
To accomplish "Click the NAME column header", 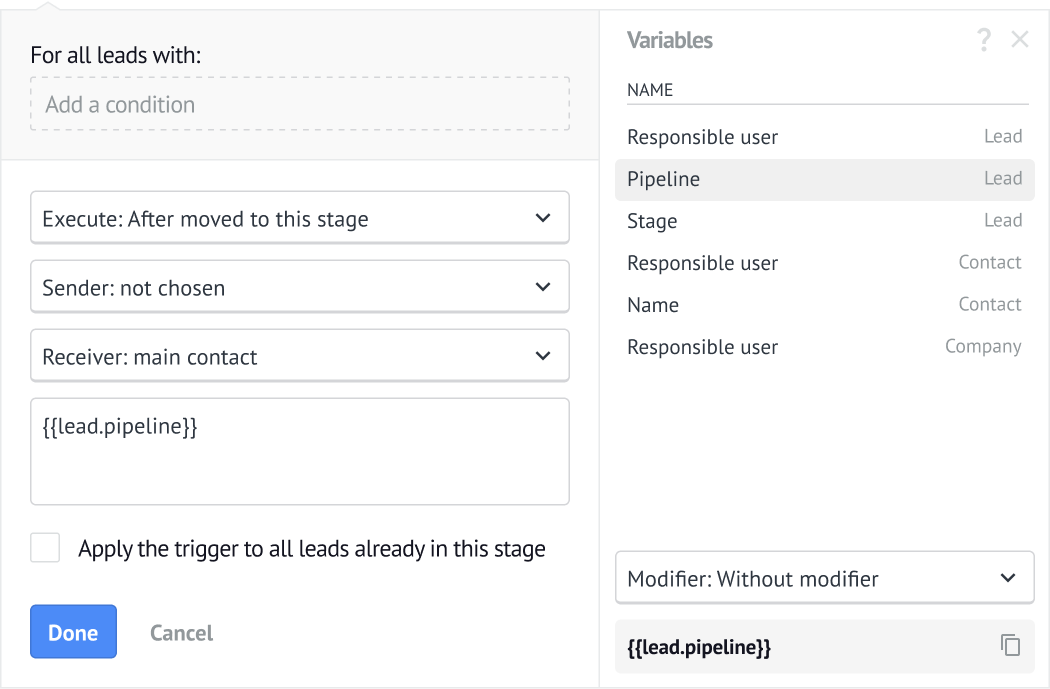I will coord(650,90).
